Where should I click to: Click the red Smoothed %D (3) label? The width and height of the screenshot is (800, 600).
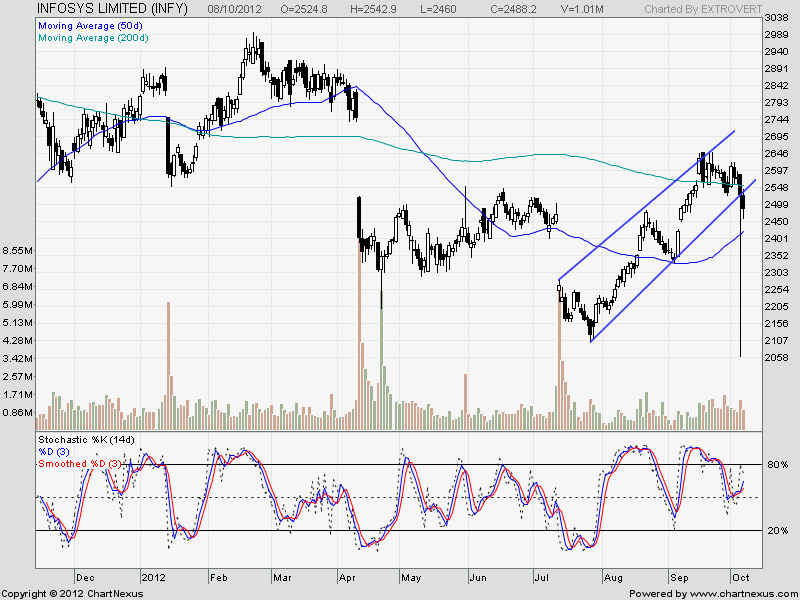[82, 464]
